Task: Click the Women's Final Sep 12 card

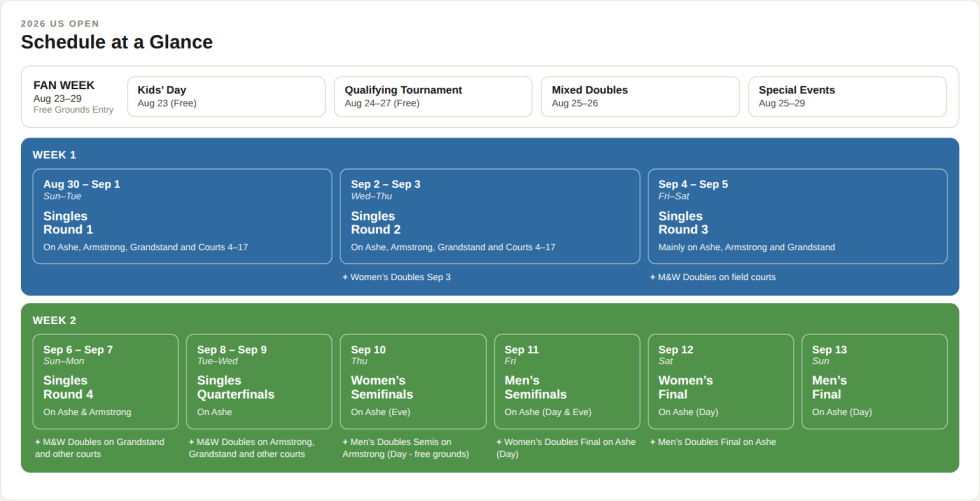Action: (x=721, y=382)
